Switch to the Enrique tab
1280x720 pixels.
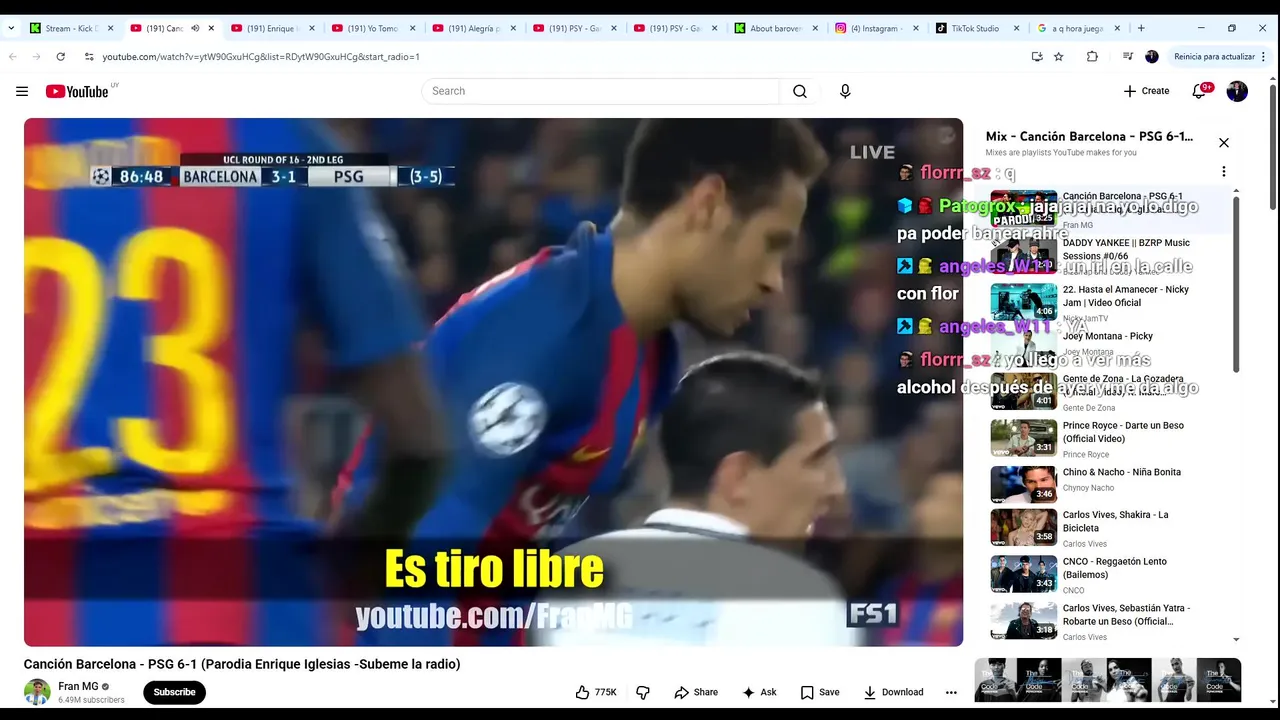[272, 28]
